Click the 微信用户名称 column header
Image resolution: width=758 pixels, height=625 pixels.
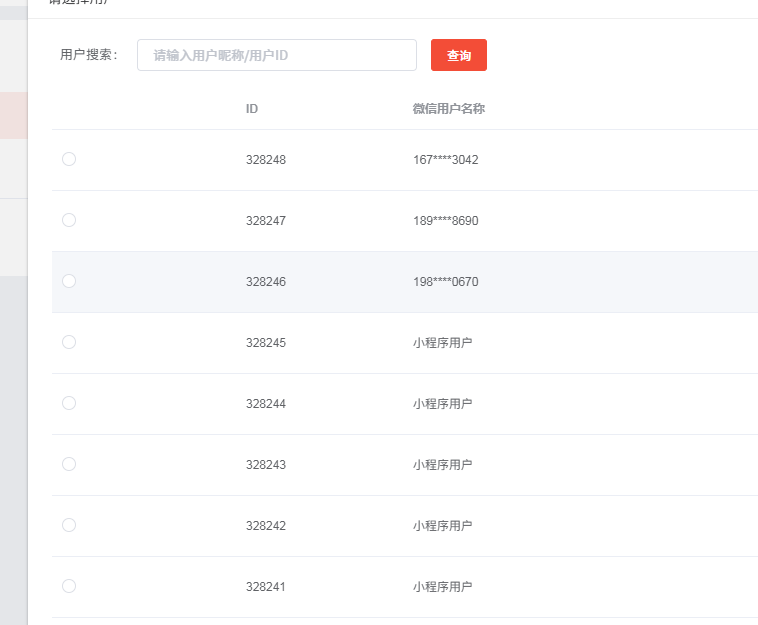448,109
